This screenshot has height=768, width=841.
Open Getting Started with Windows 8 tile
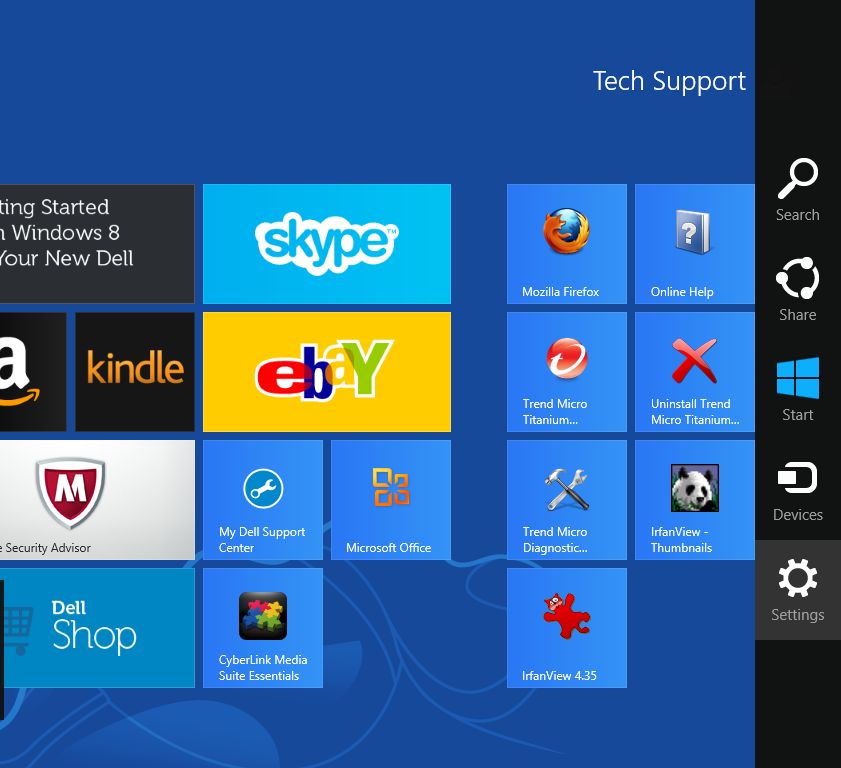(x=97, y=244)
